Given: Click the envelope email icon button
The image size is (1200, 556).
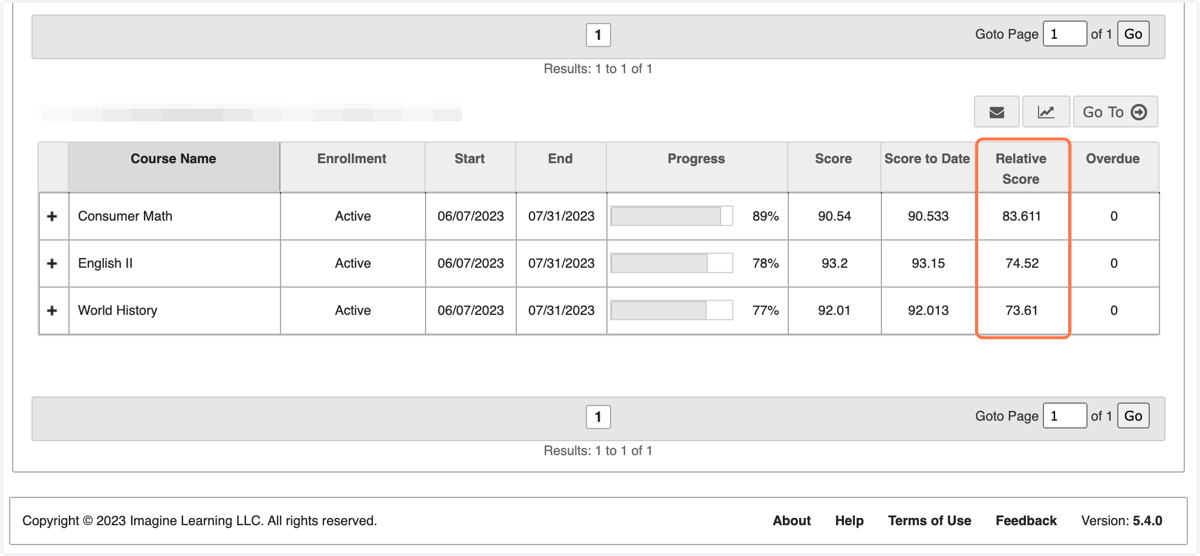Looking at the screenshot, I should [997, 112].
